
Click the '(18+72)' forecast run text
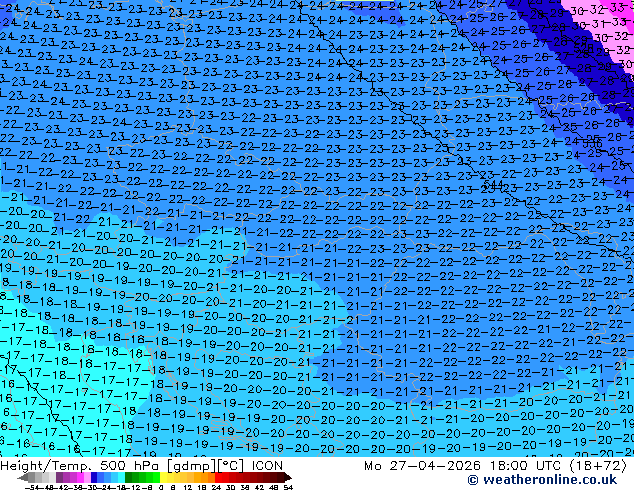pyautogui.click(x=598, y=466)
